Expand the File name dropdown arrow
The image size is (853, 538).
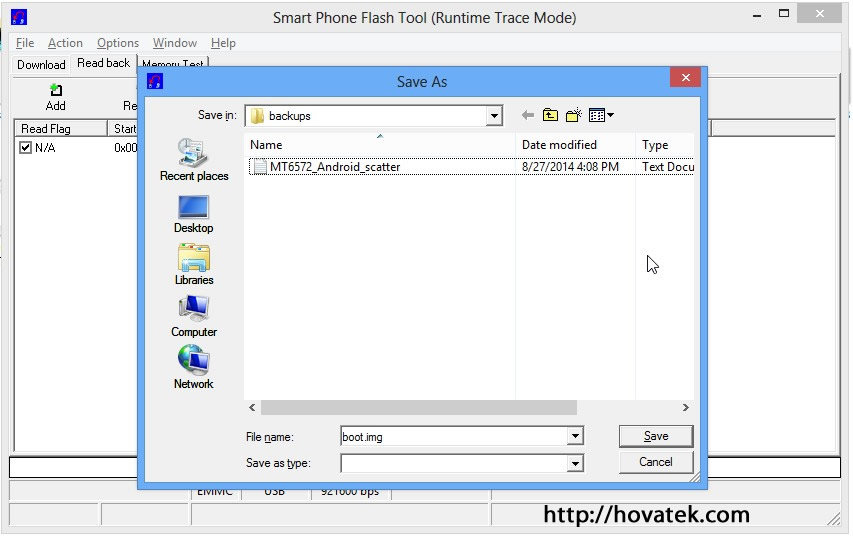pos(574,436)
